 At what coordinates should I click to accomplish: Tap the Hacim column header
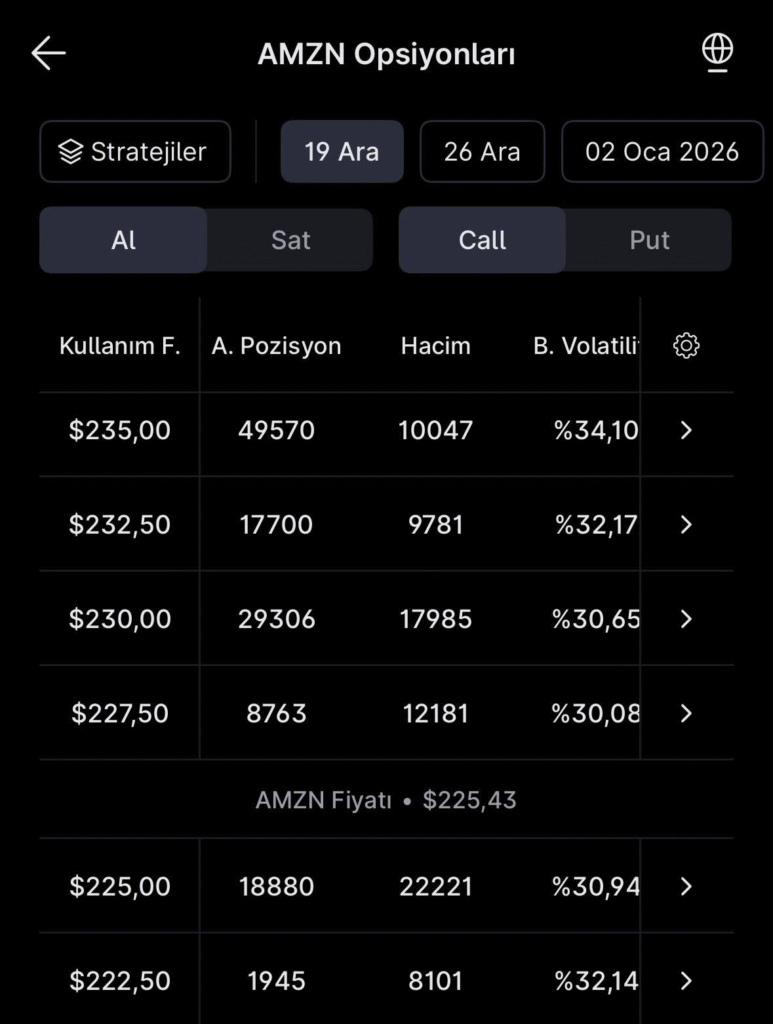coord(435,346)
